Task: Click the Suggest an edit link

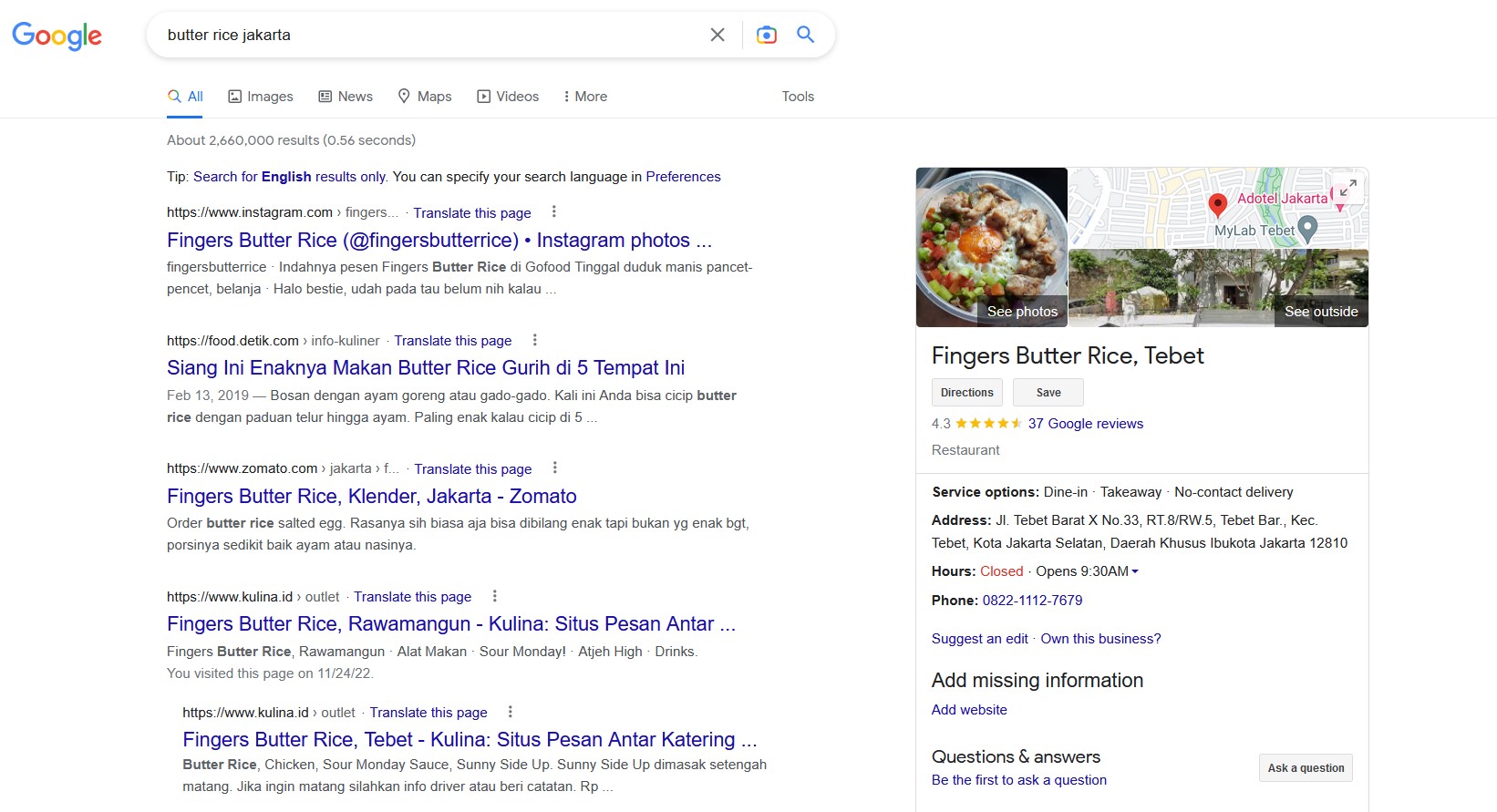Action: click(x=980, y=639)
